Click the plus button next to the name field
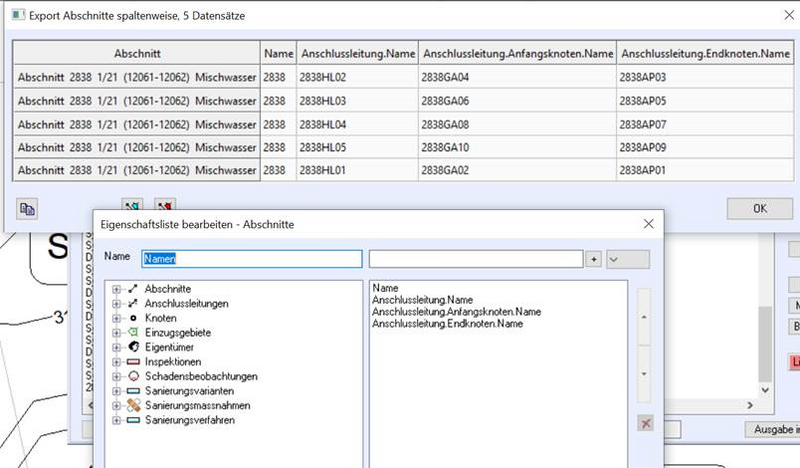Image resolution: width=800 pixels, height=468 pixels. coord(593,259)
